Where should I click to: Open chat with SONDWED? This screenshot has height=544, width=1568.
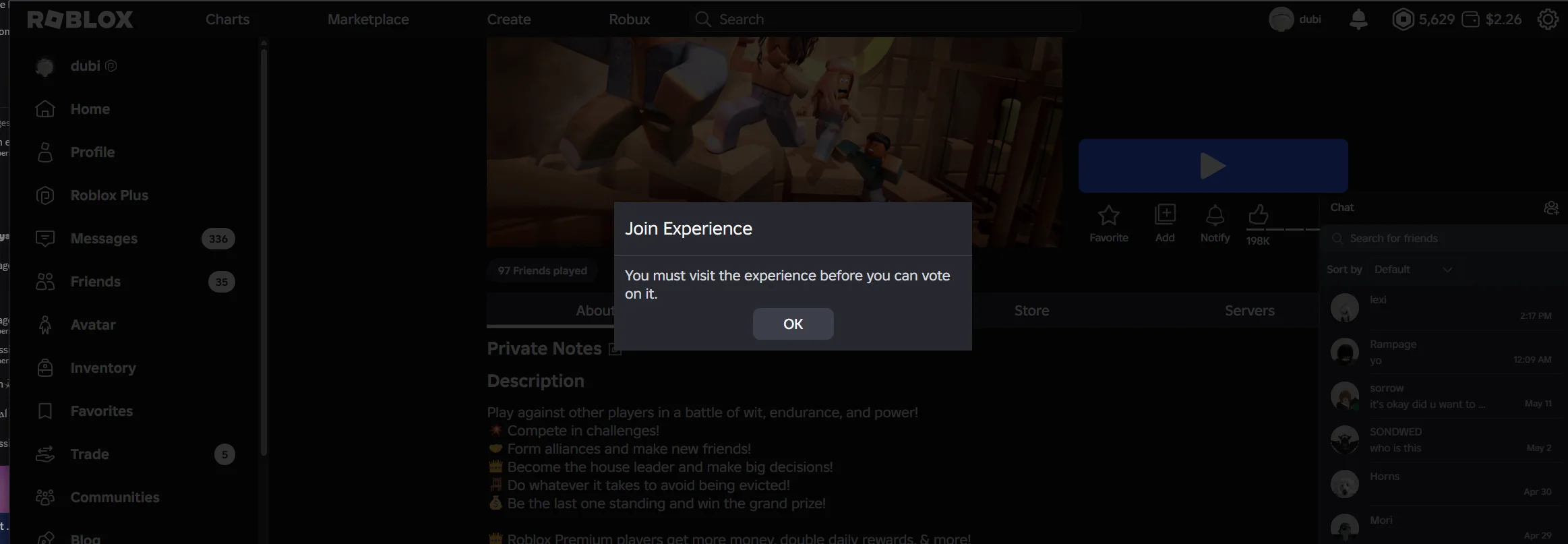tap(1443, 440)
